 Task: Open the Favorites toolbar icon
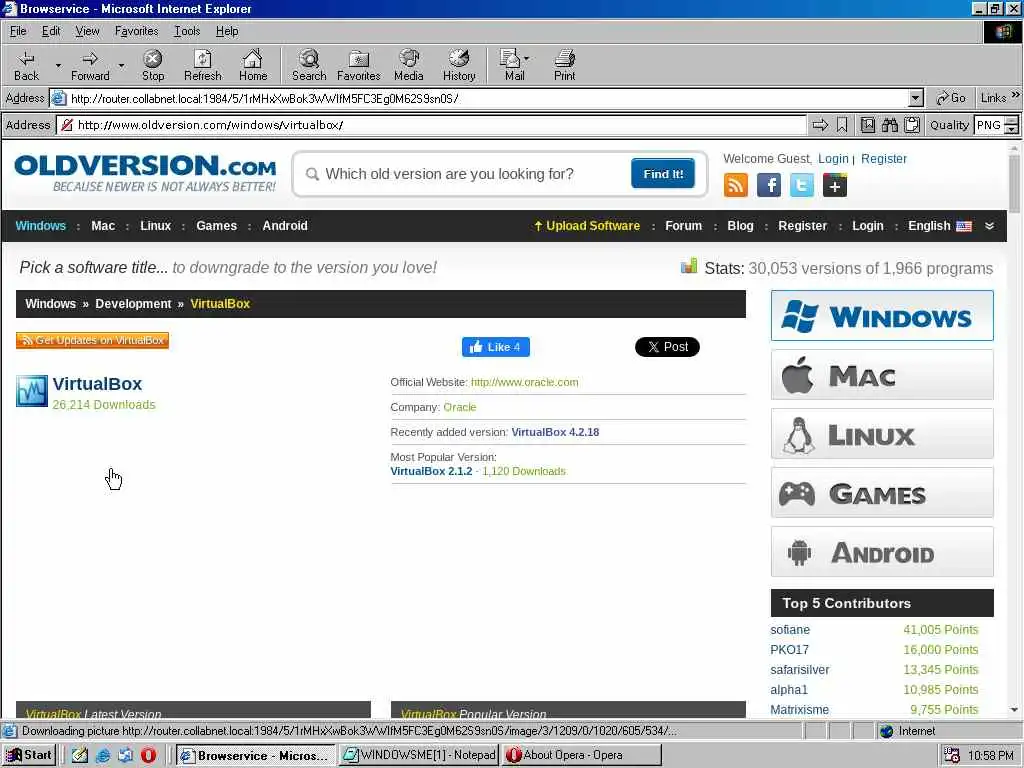tap(359, 59)
